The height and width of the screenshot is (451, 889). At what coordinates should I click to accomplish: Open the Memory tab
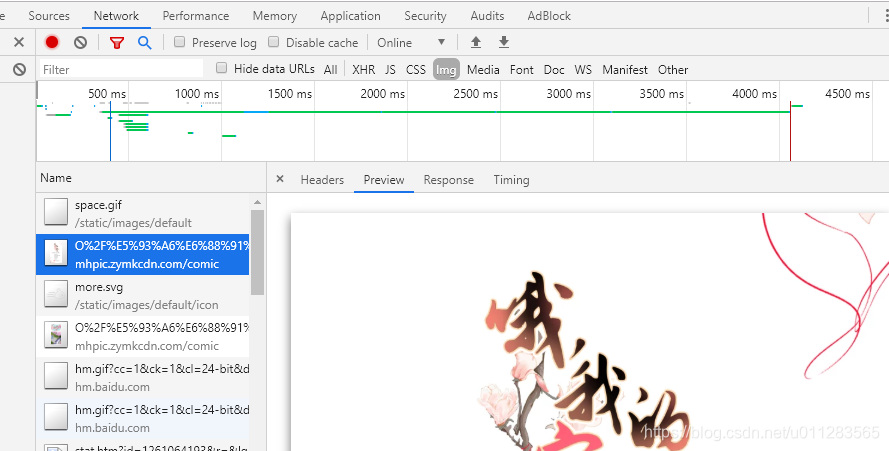tap(275, 16)
